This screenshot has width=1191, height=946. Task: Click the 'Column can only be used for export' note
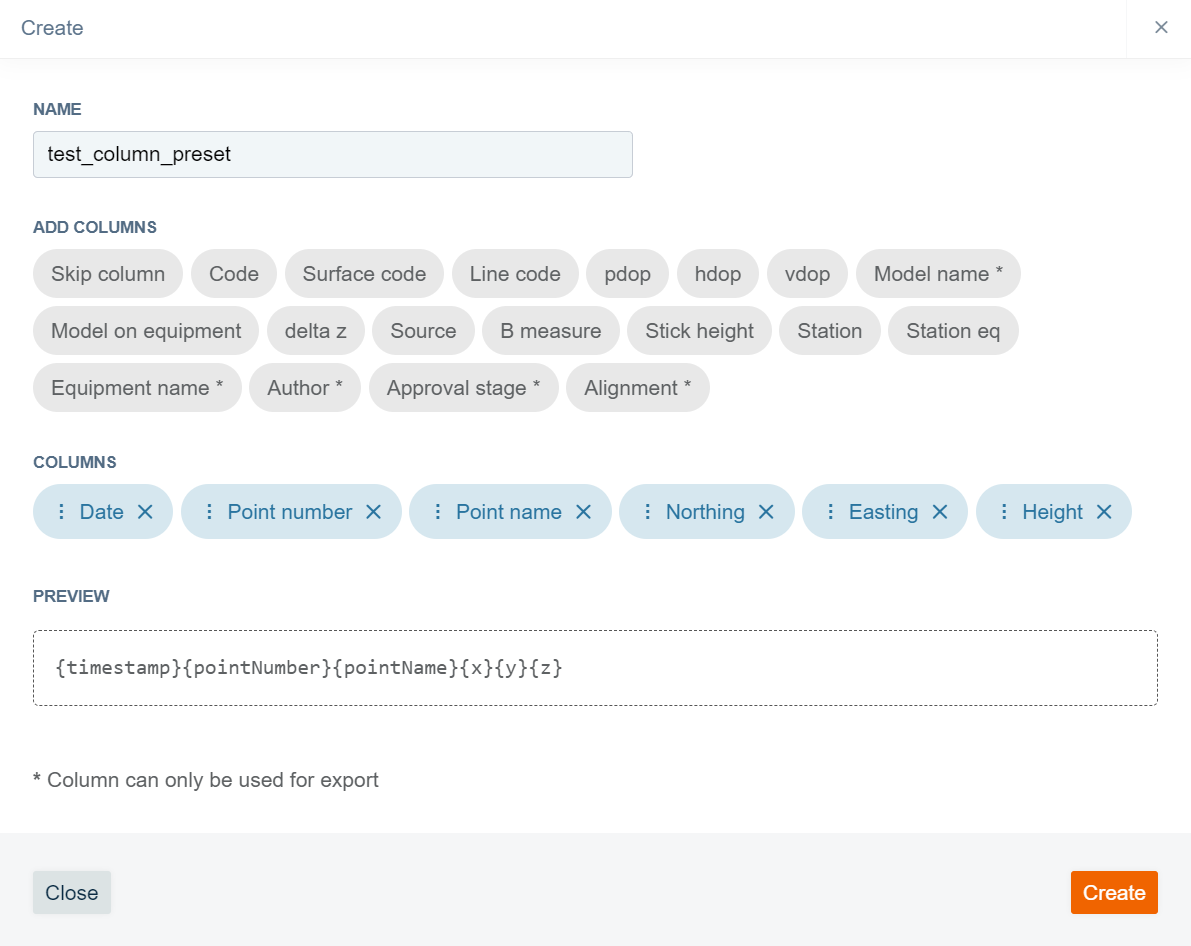206,780
